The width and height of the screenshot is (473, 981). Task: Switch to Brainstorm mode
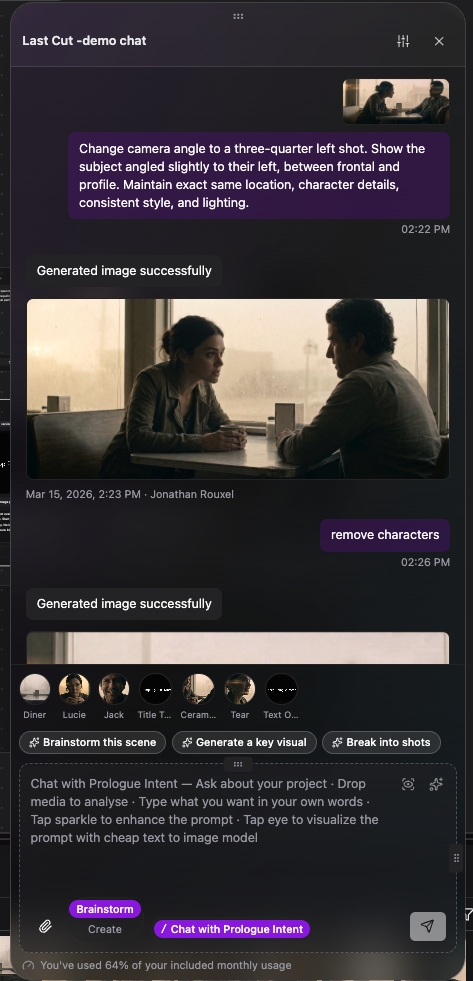(x=105, y=909)
